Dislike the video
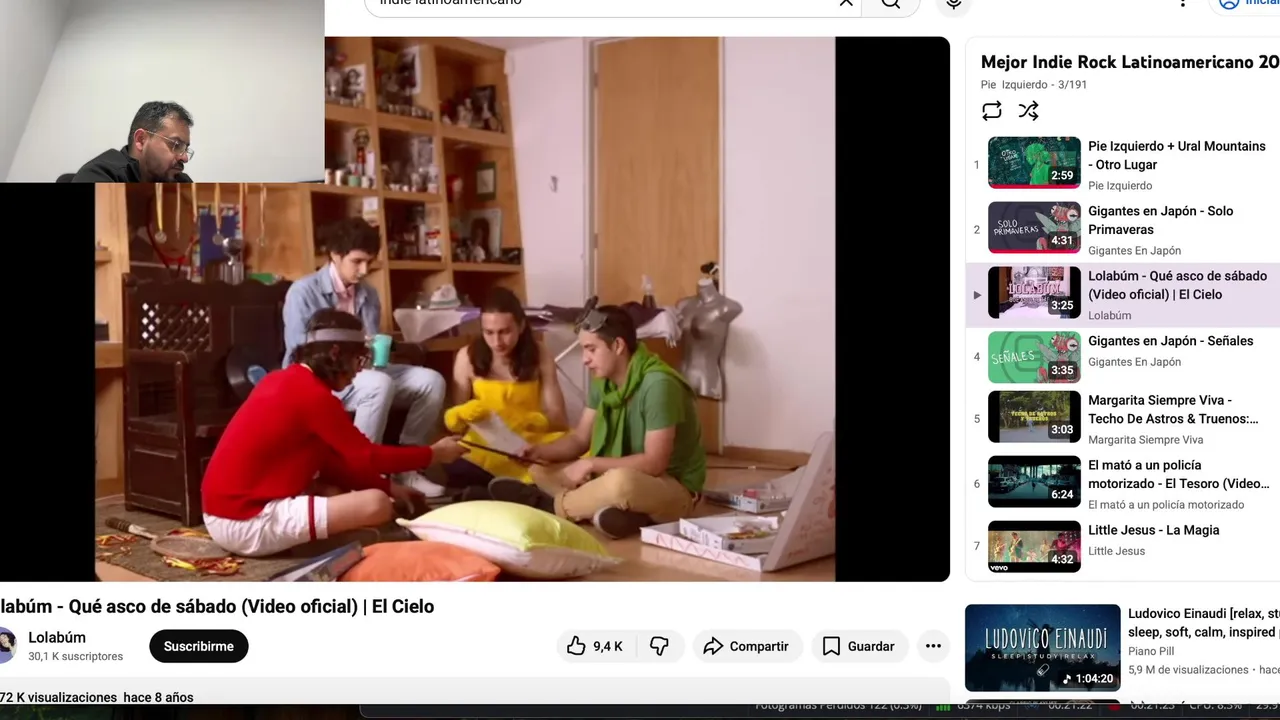This screenshot has width=1280, height=720. tap(660, 646)
